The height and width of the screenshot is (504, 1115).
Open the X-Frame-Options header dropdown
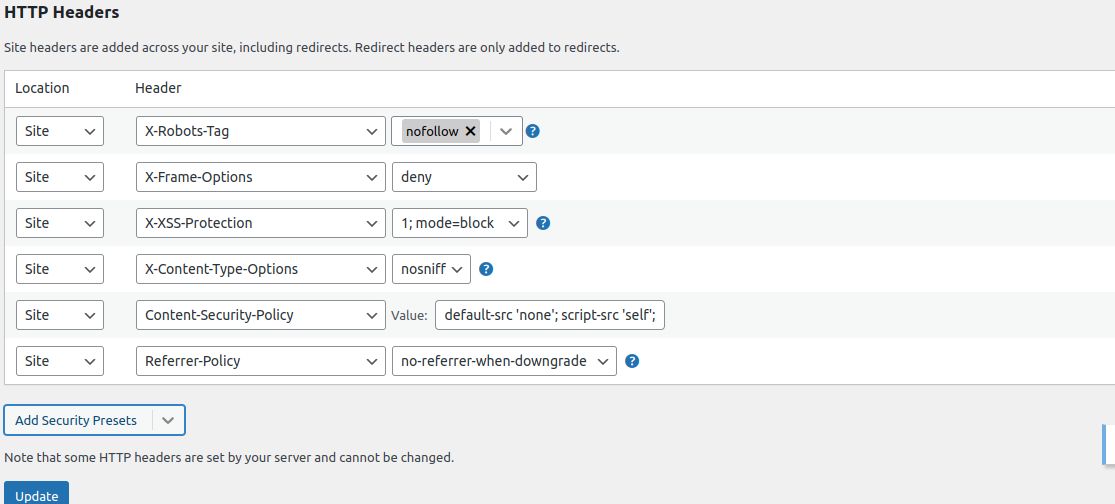click(260, 177)
